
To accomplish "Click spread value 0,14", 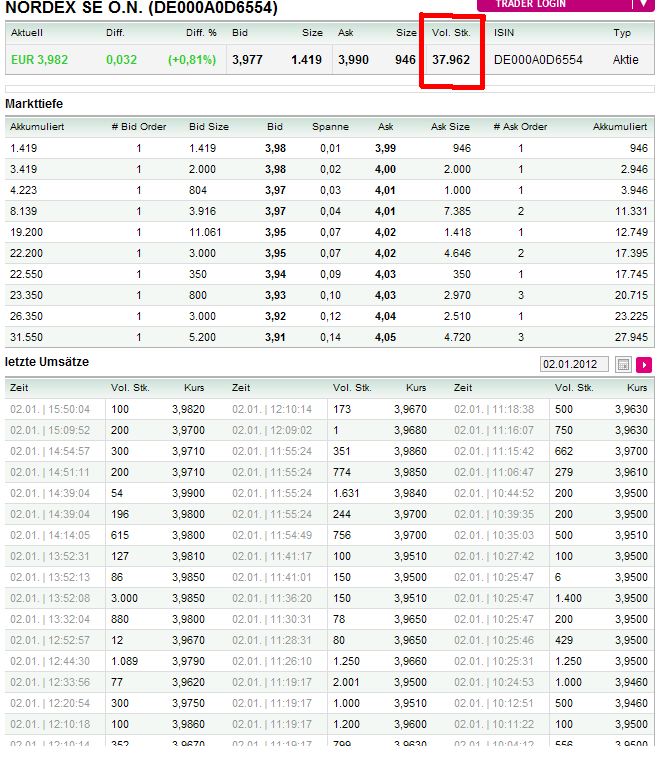I will click(x=331, y=337).
